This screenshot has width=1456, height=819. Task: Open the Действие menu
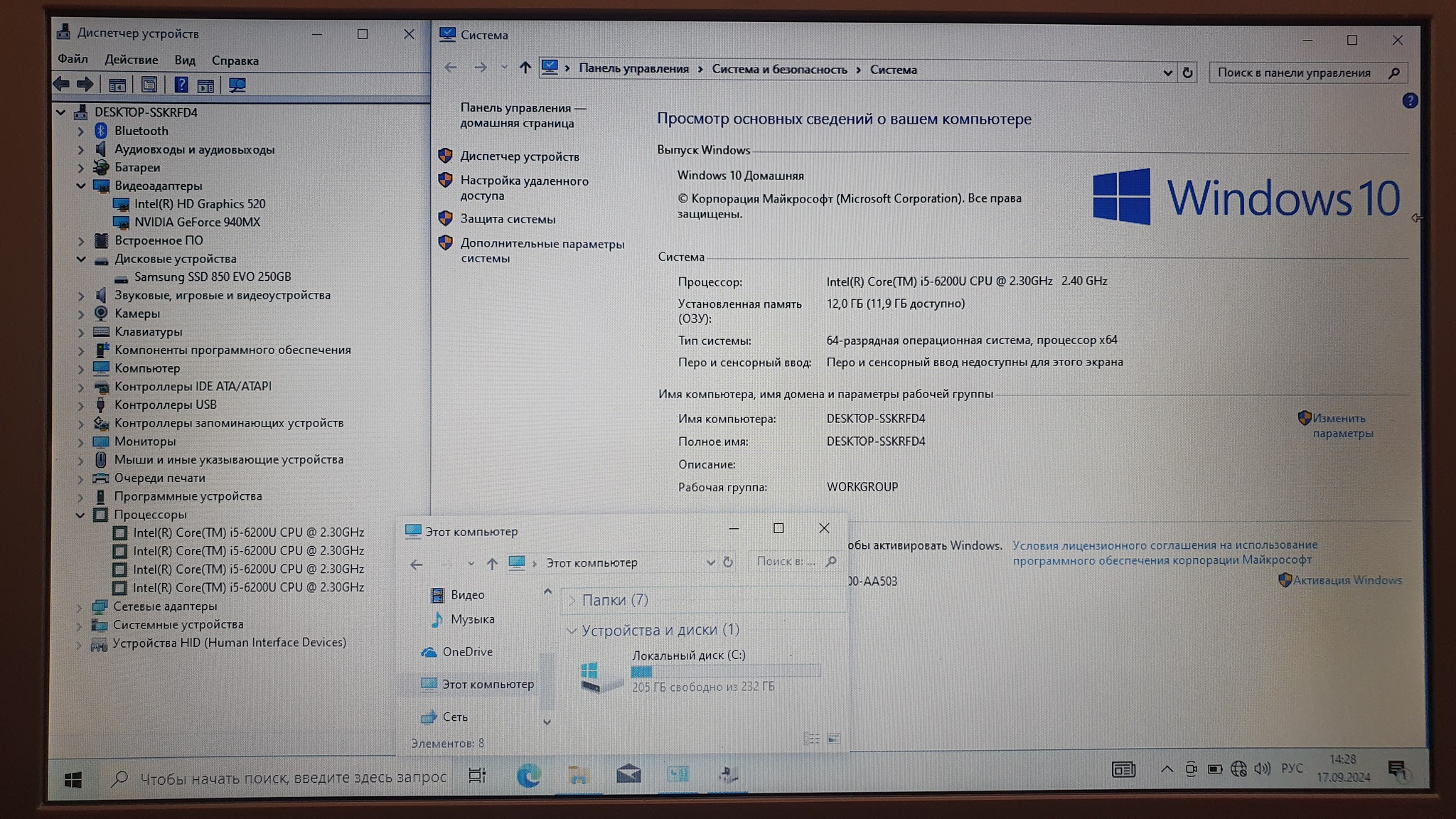(x=132, y=60)
